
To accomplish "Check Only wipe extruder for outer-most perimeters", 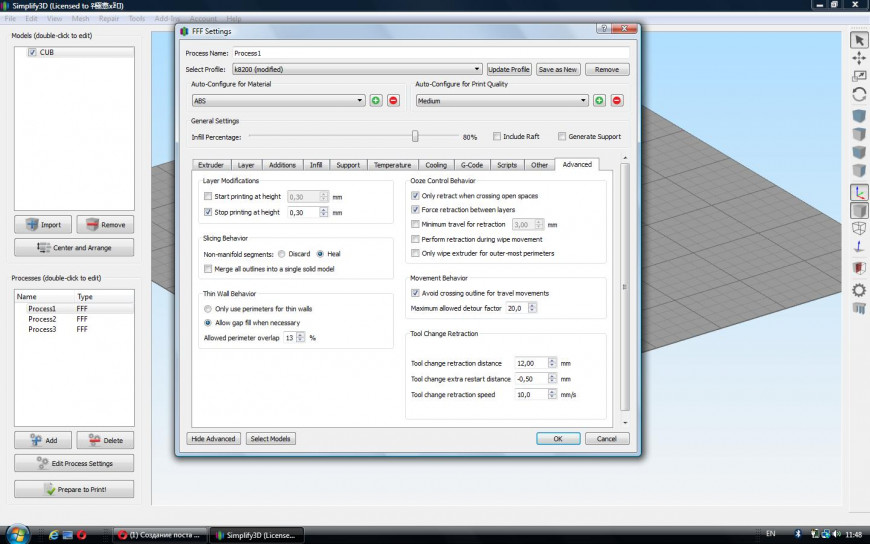I will (x=415, y=253).
